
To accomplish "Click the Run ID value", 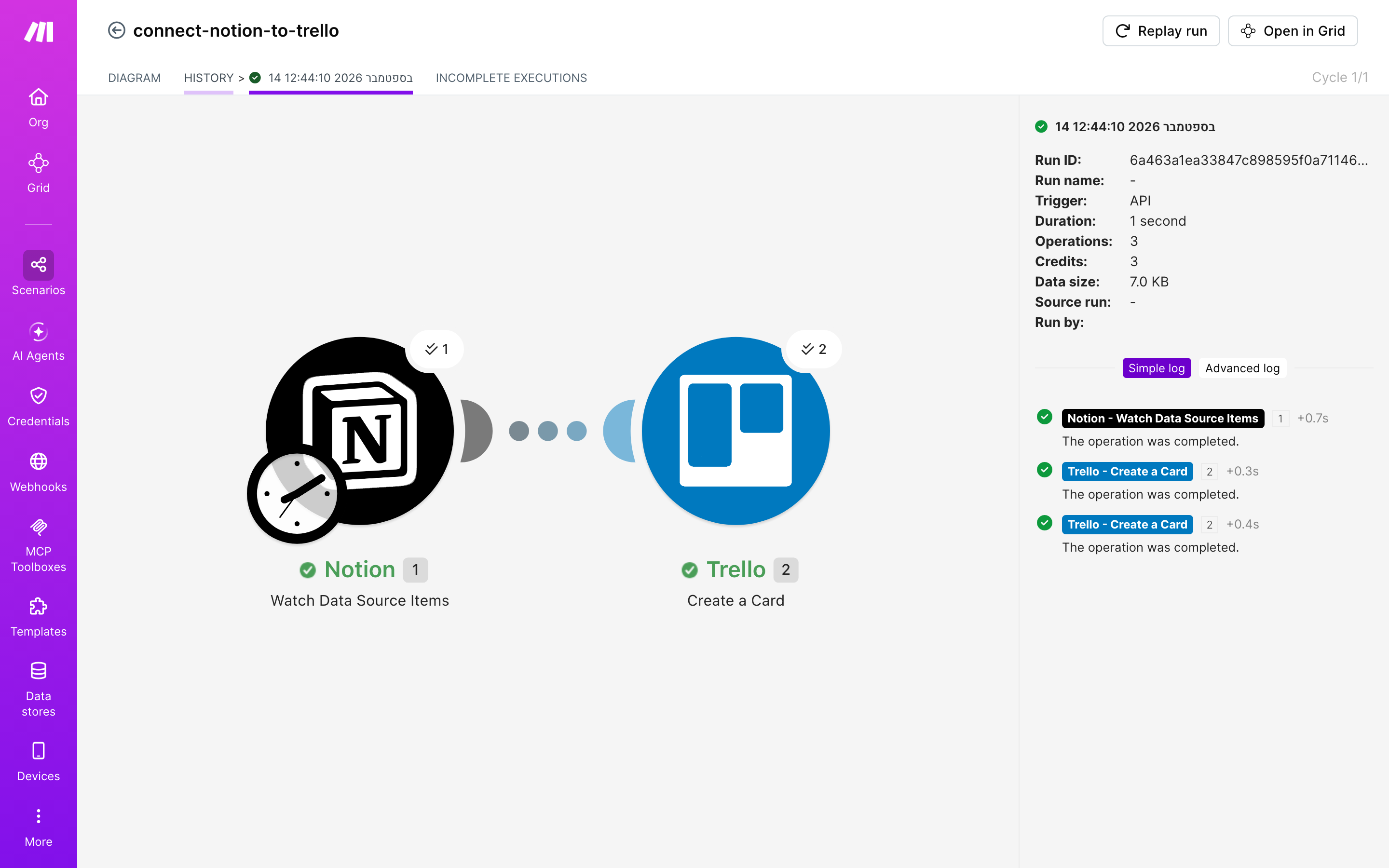I will point(1248,160).
